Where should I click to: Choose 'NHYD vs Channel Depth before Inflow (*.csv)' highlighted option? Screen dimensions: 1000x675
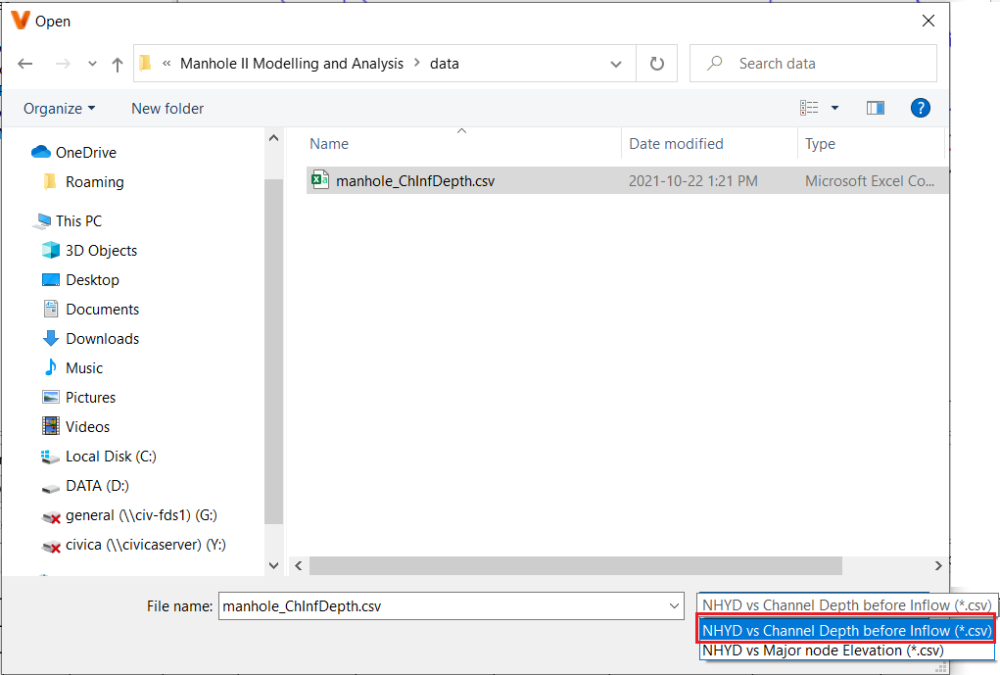click(x=847, y=630)
